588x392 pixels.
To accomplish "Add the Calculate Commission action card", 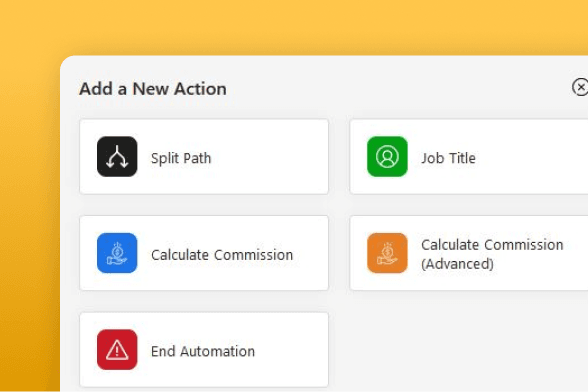I will coord(204,253).
